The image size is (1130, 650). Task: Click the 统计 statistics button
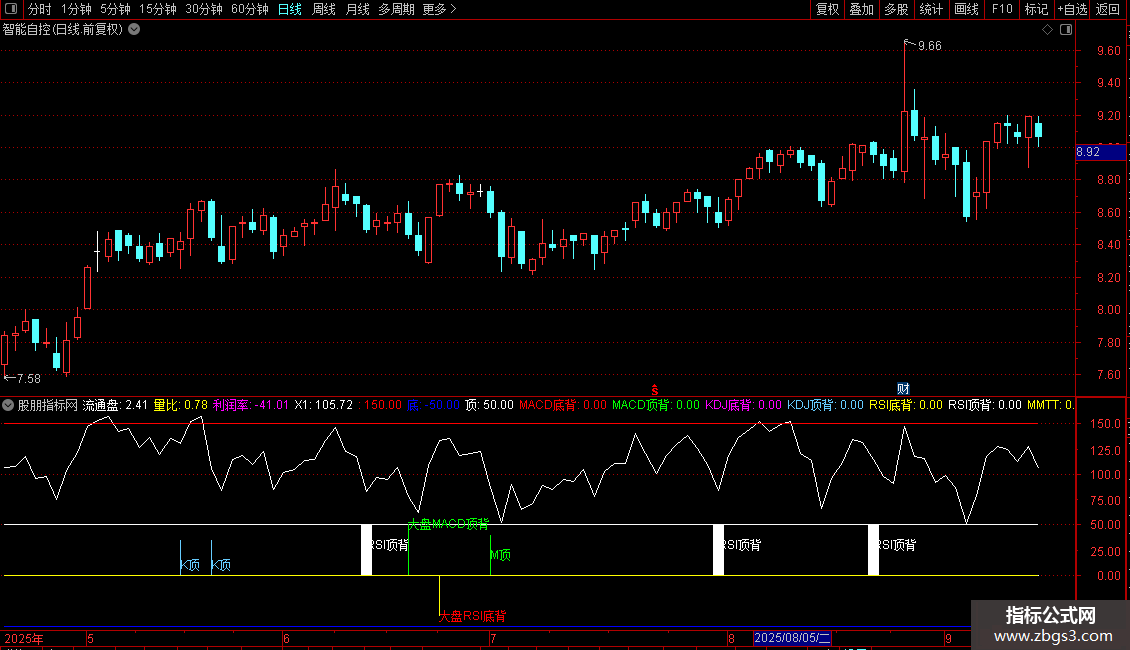(x=930, y=9)
